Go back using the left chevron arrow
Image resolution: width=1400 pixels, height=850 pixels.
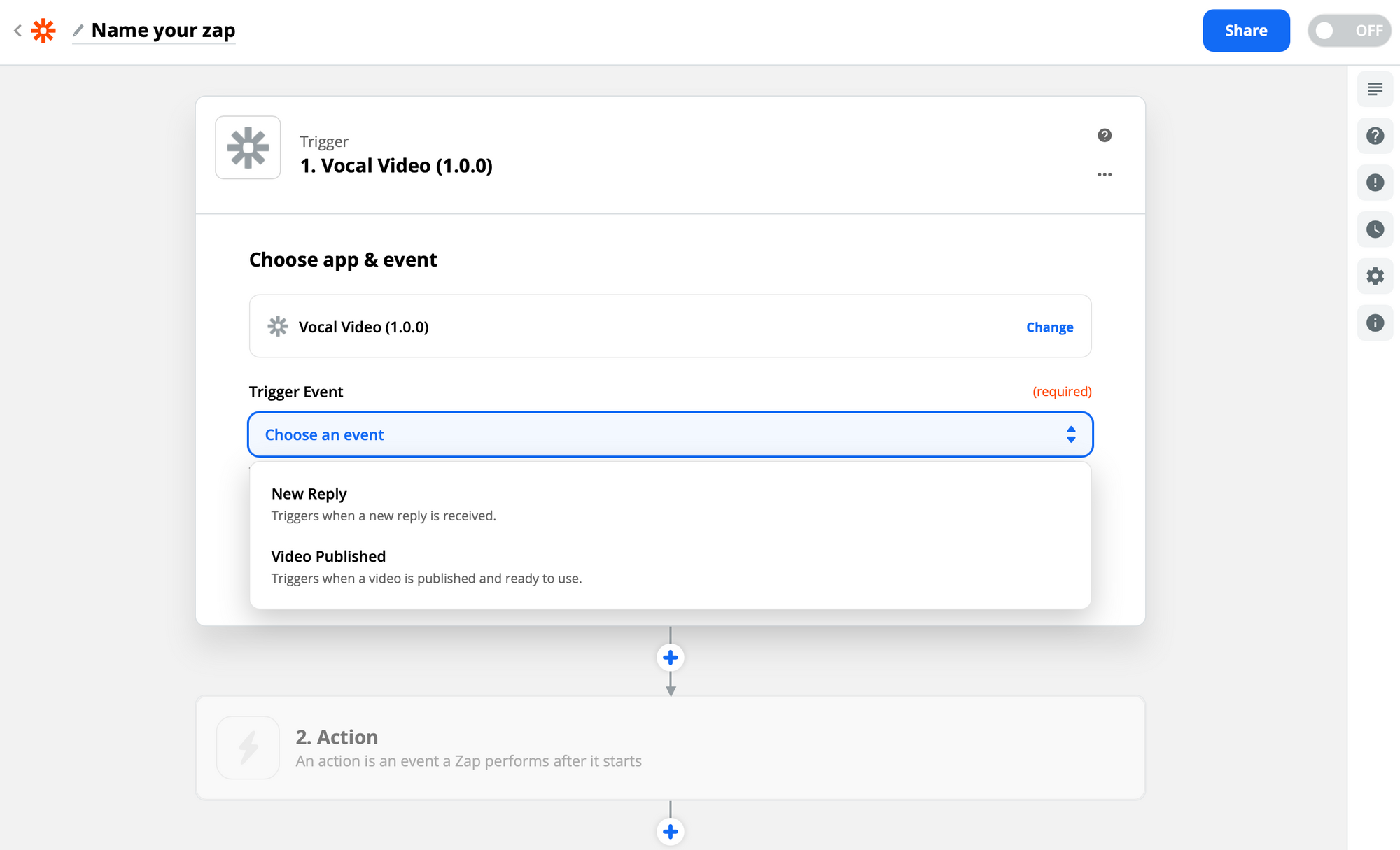tap(18, 31)
